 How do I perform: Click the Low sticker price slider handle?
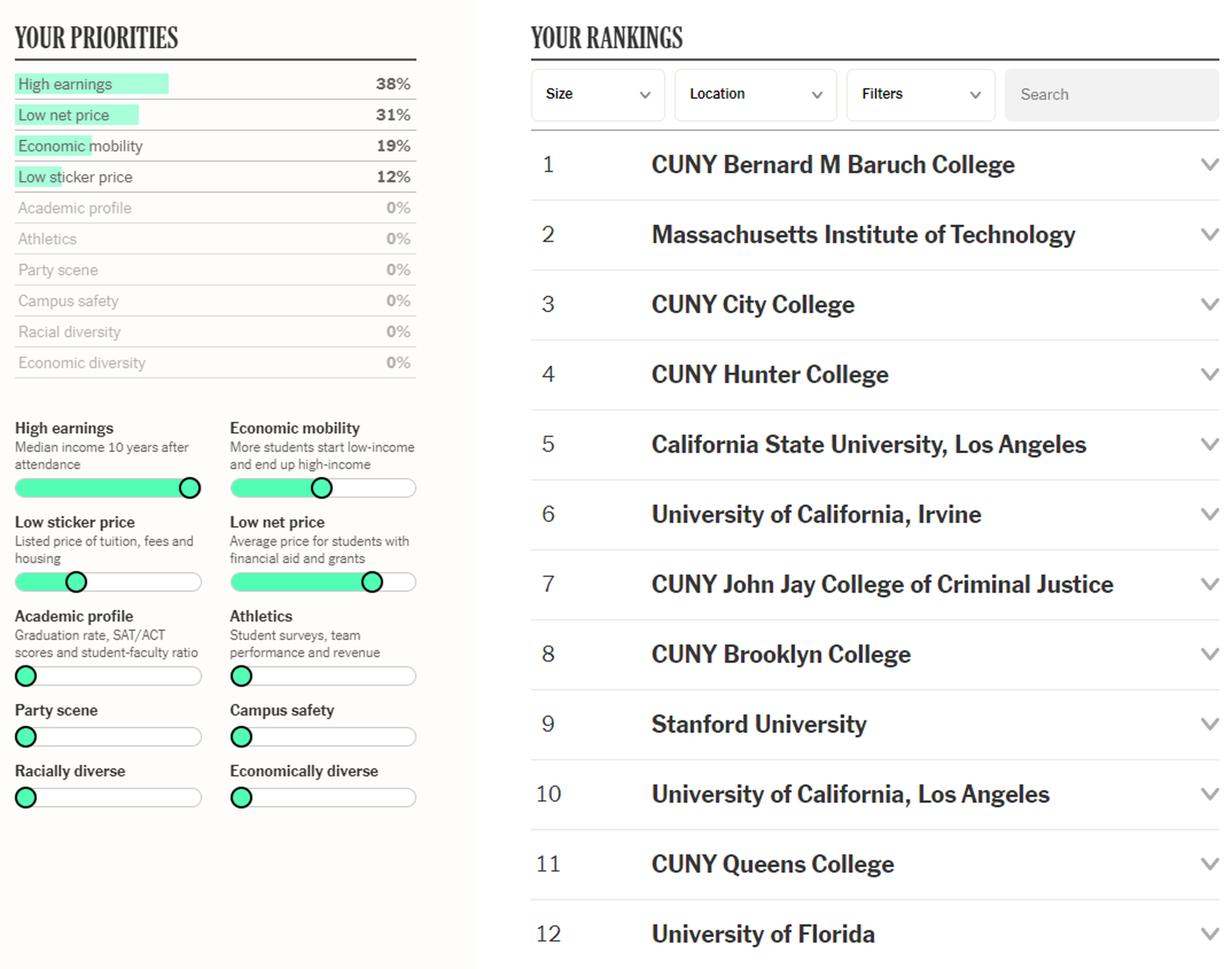pos(76,582)
